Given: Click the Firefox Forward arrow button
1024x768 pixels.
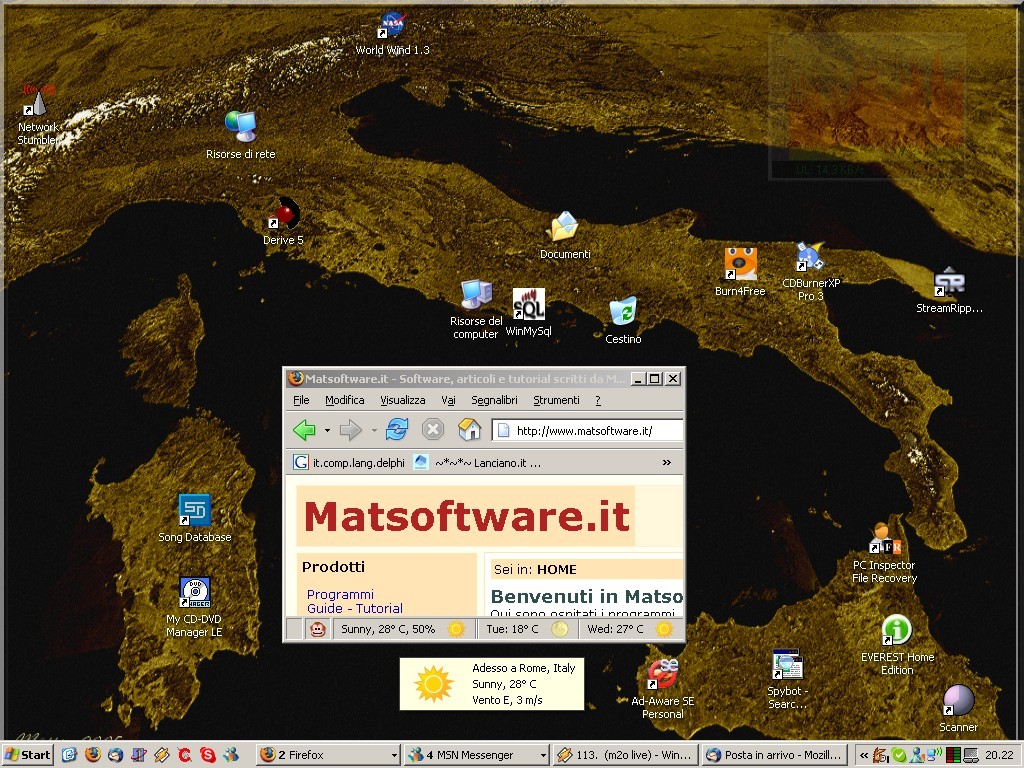Looking at the screenshot, I should tap(351, 430).
